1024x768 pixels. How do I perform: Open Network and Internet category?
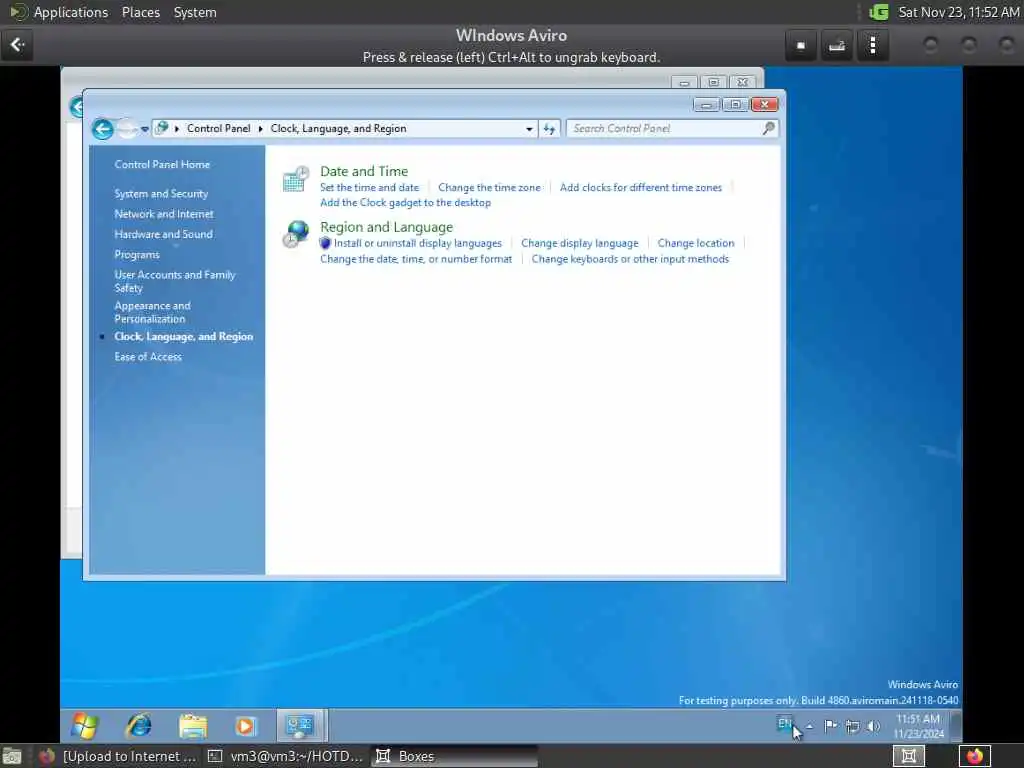pos(164,214)
